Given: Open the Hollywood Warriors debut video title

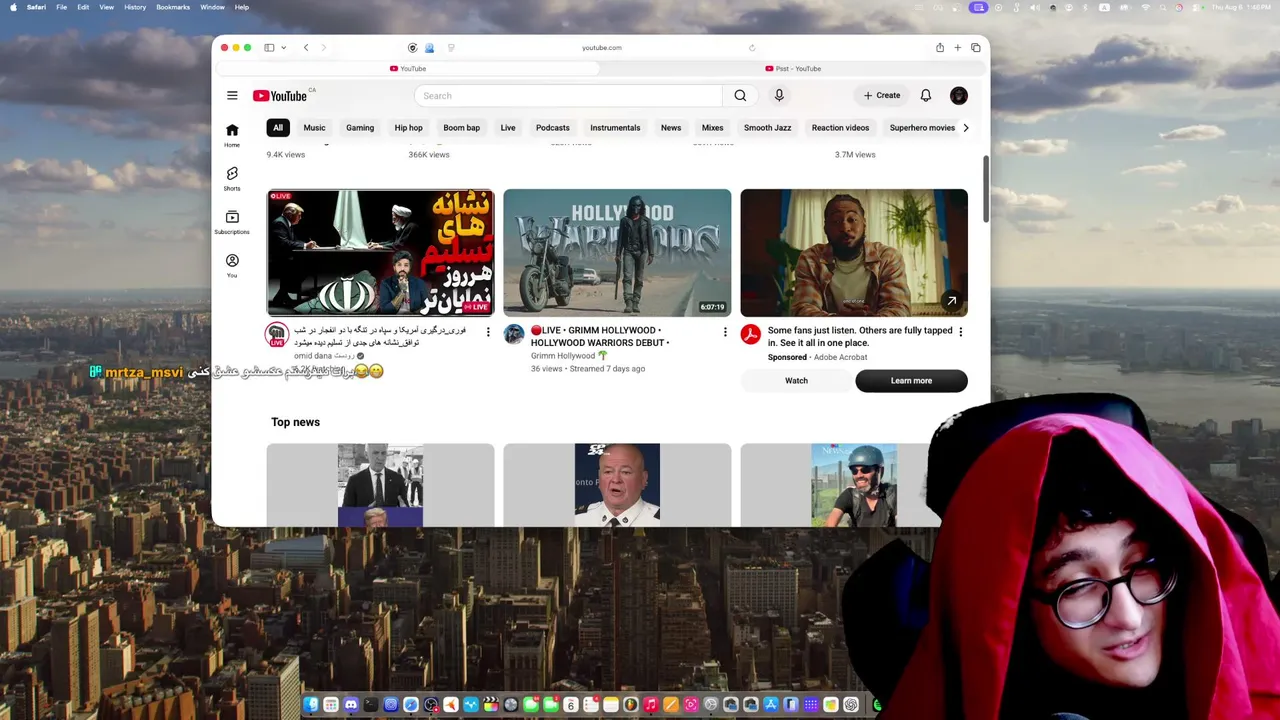Looking at the screenshot, I should coord(600,336).
